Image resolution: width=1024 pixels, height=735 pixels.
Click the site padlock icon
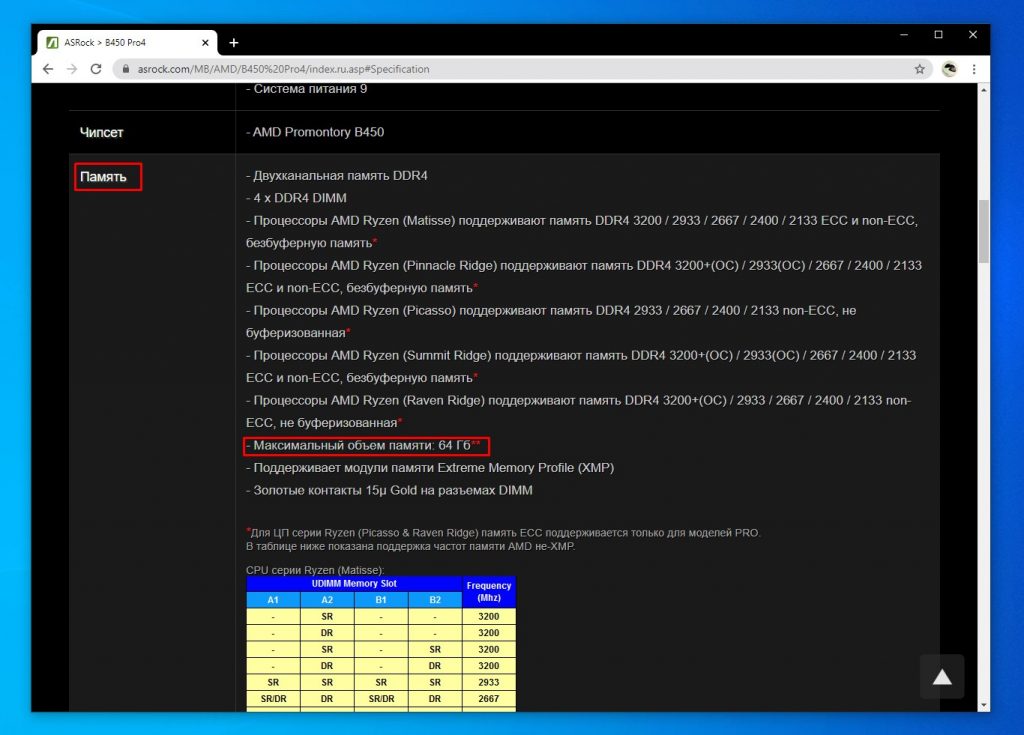click(x=125, y=69)
